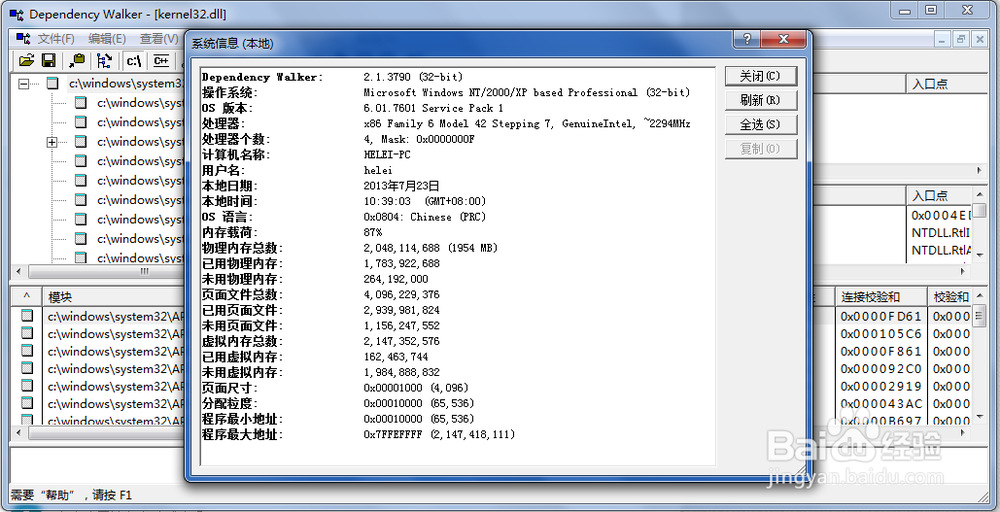The height and width of the screenshot is (512, 1000).
Task: Click left scroll arrow of the tree pane
Action: [x=19, y=272]
